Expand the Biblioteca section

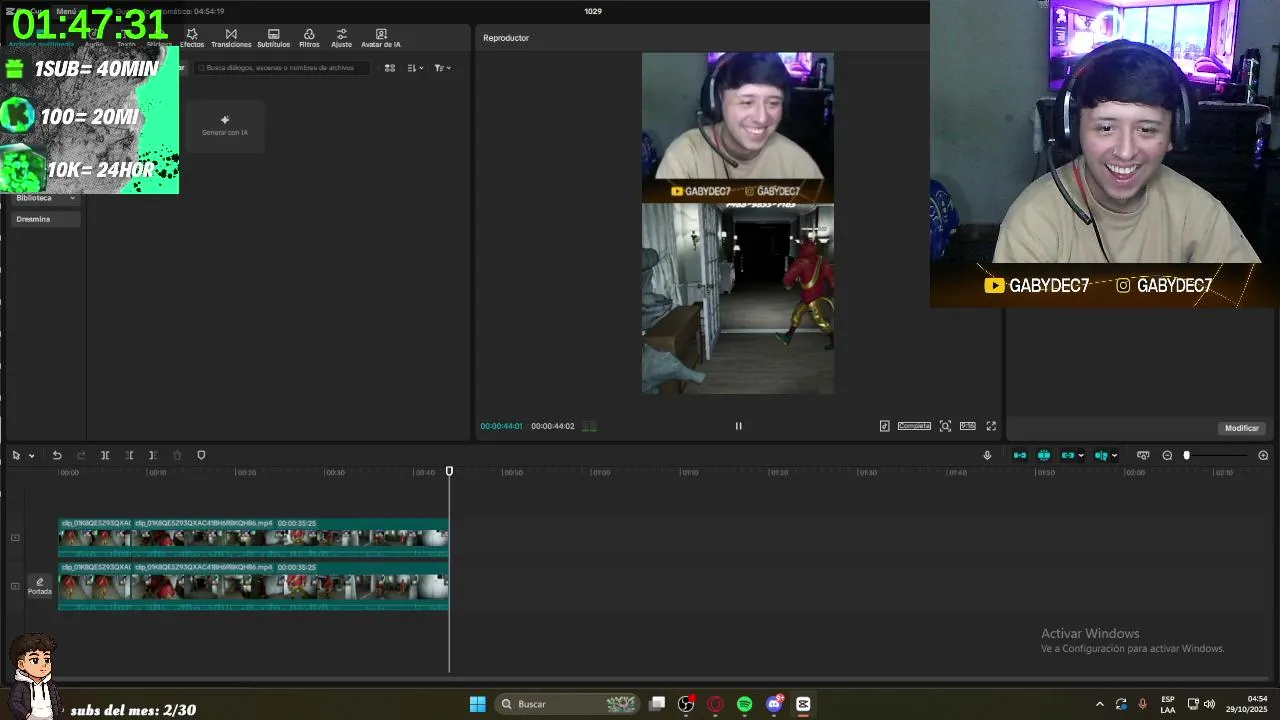[45, 198]
